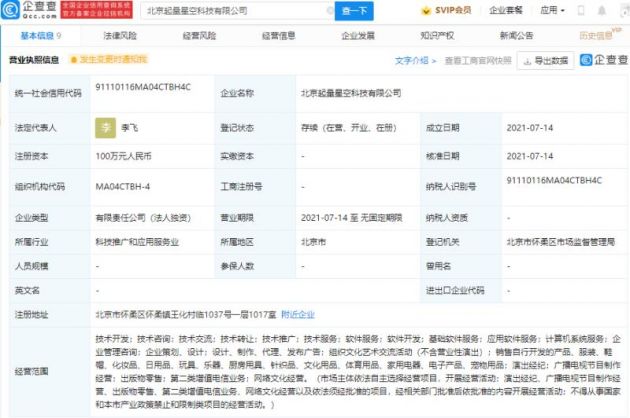The width and height of the screenshot is (630, 418).
Task: Click the 曾用名 label
Action: 438,266
